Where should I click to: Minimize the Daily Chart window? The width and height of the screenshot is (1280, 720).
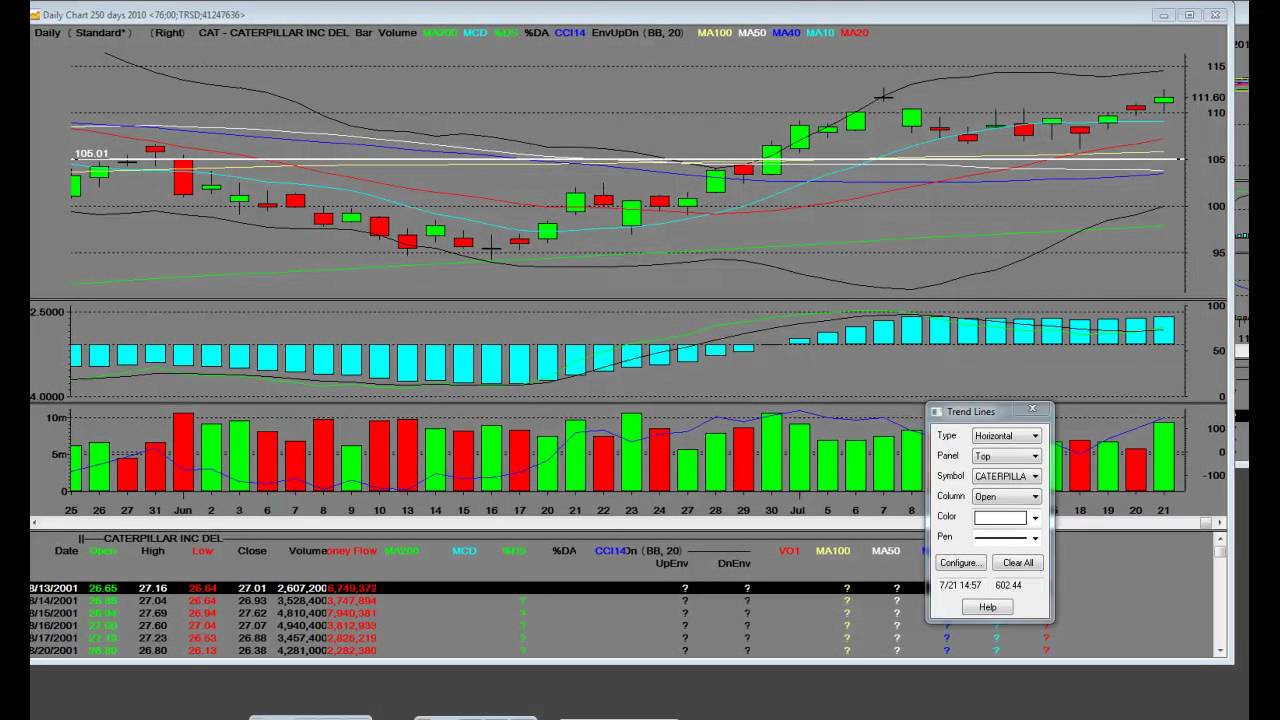coord(1164,15)
